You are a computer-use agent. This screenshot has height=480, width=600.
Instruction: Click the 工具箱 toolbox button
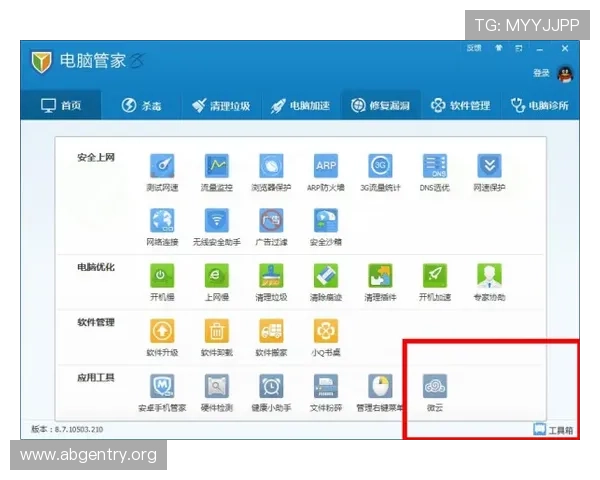(x=553, y=430)
